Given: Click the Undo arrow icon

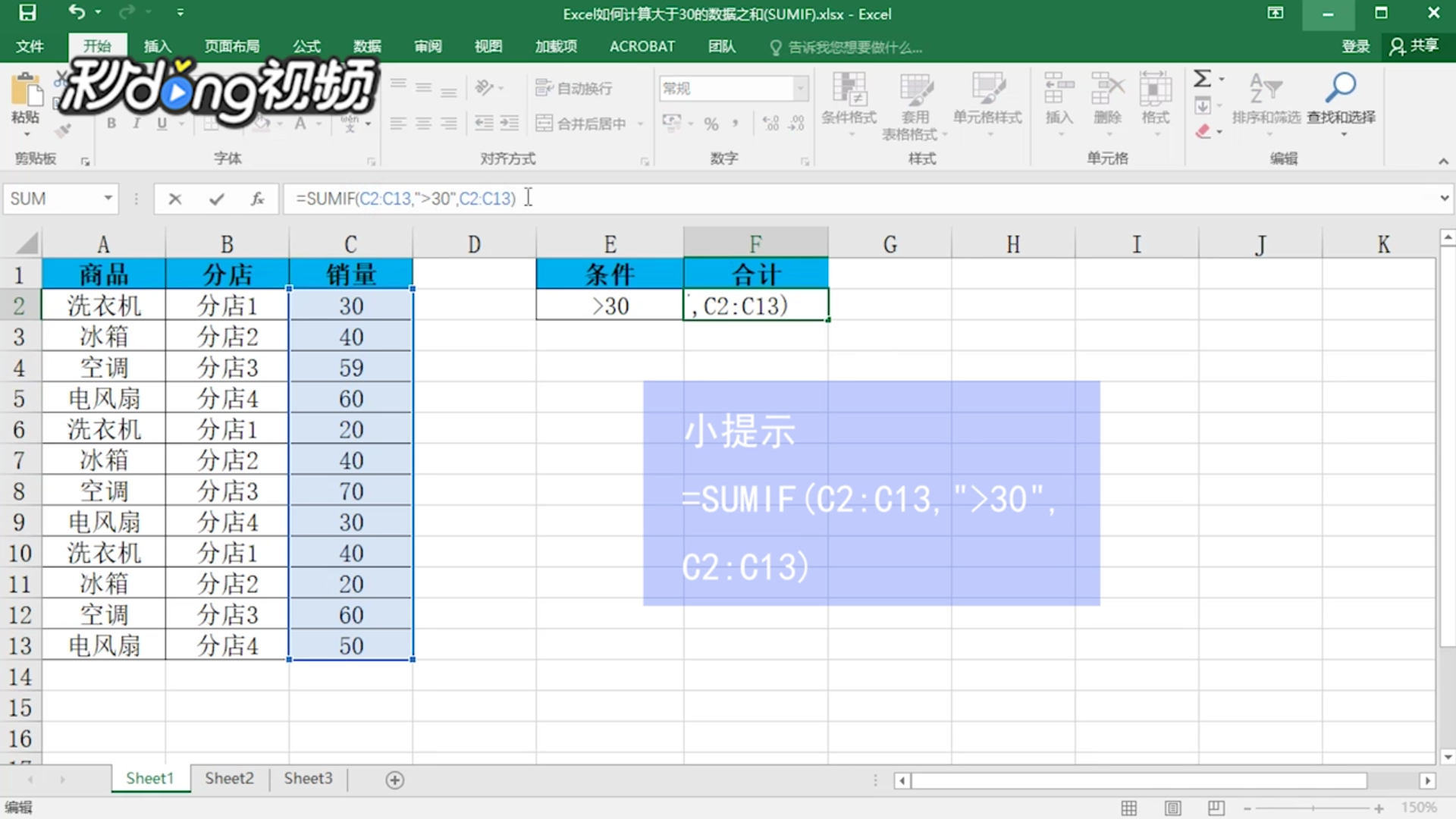Looking at the screenshot, I should coord(76,12).
